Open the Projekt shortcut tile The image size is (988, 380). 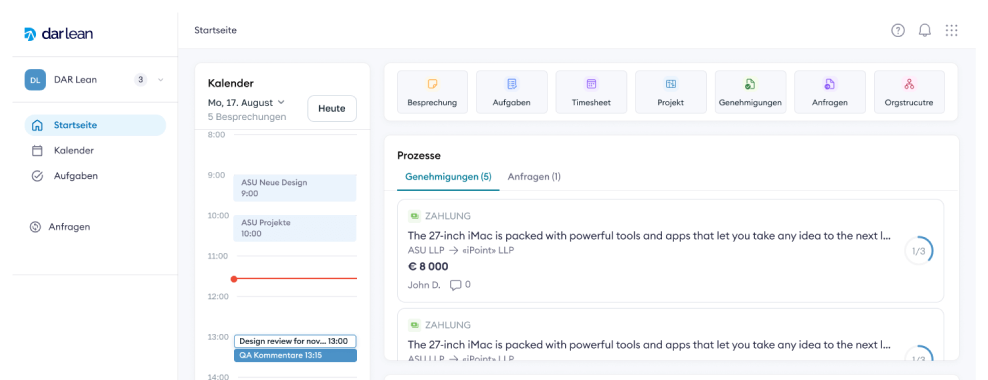670,92
